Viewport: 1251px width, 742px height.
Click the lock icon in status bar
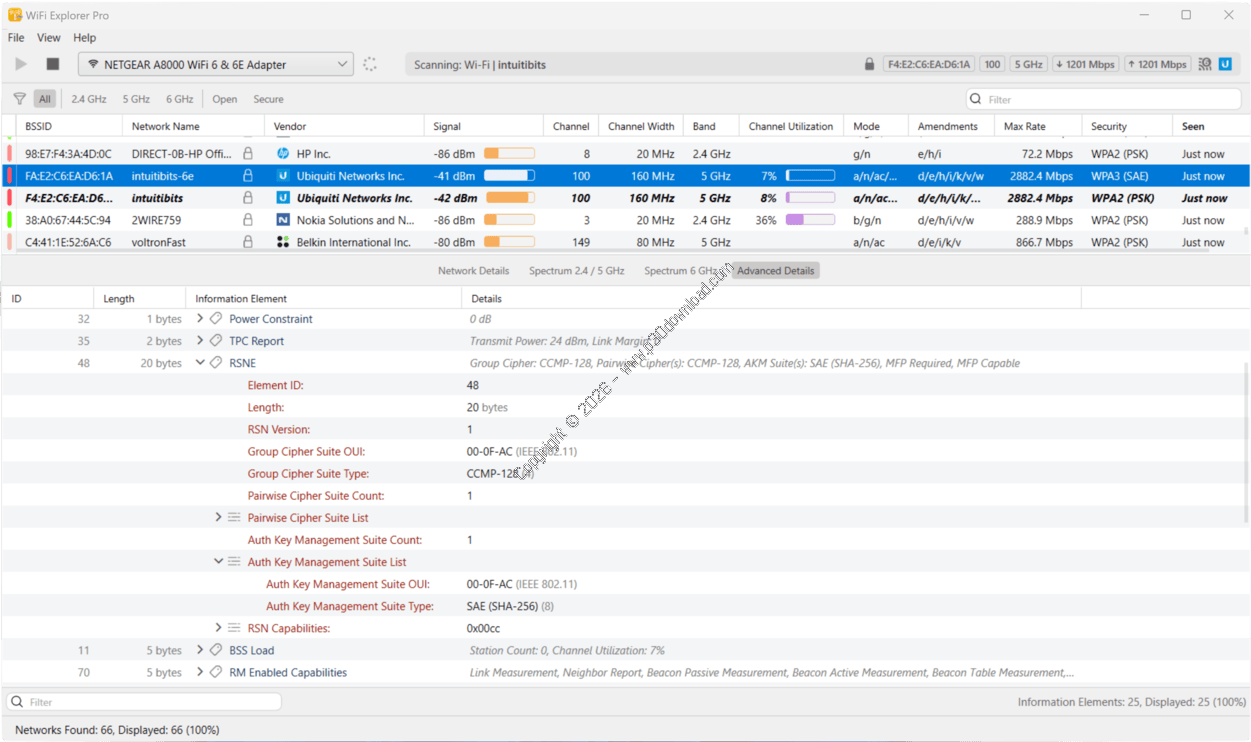click(x=869, y=64)
